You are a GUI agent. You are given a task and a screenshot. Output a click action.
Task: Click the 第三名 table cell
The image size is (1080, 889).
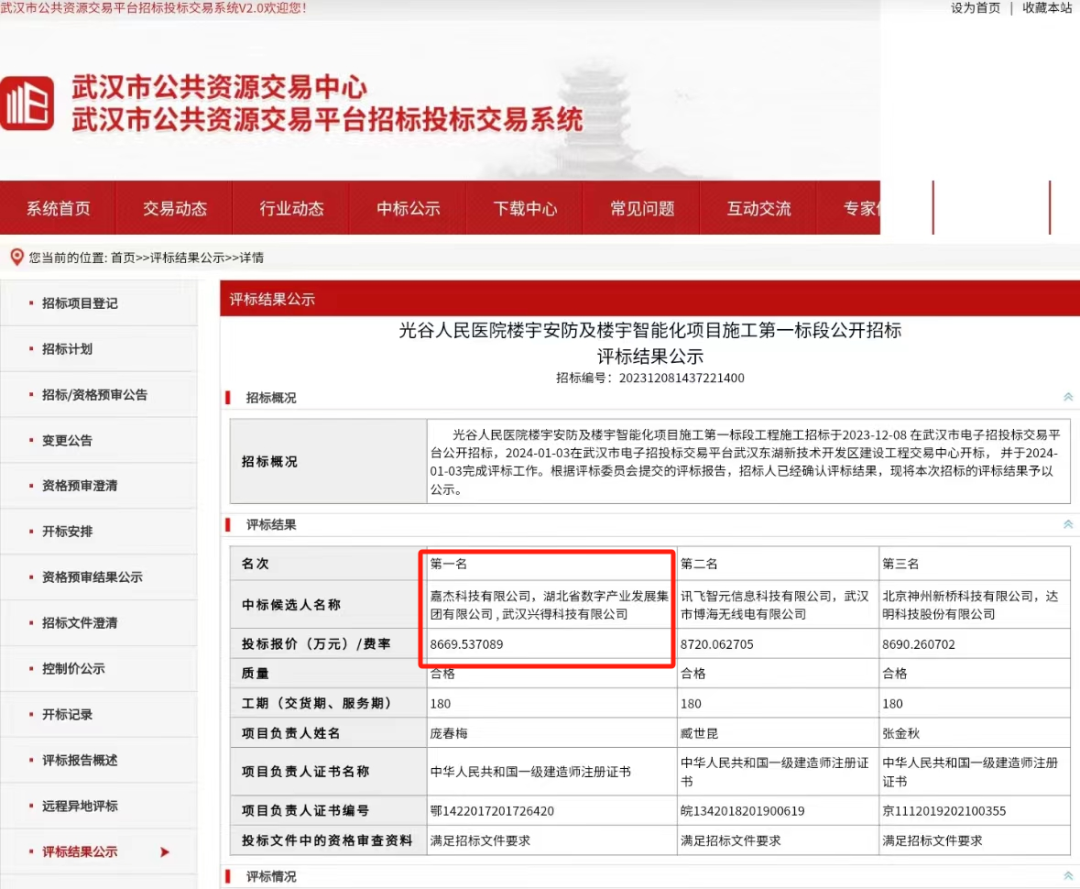pyautogui.click(x=975, y=564)
